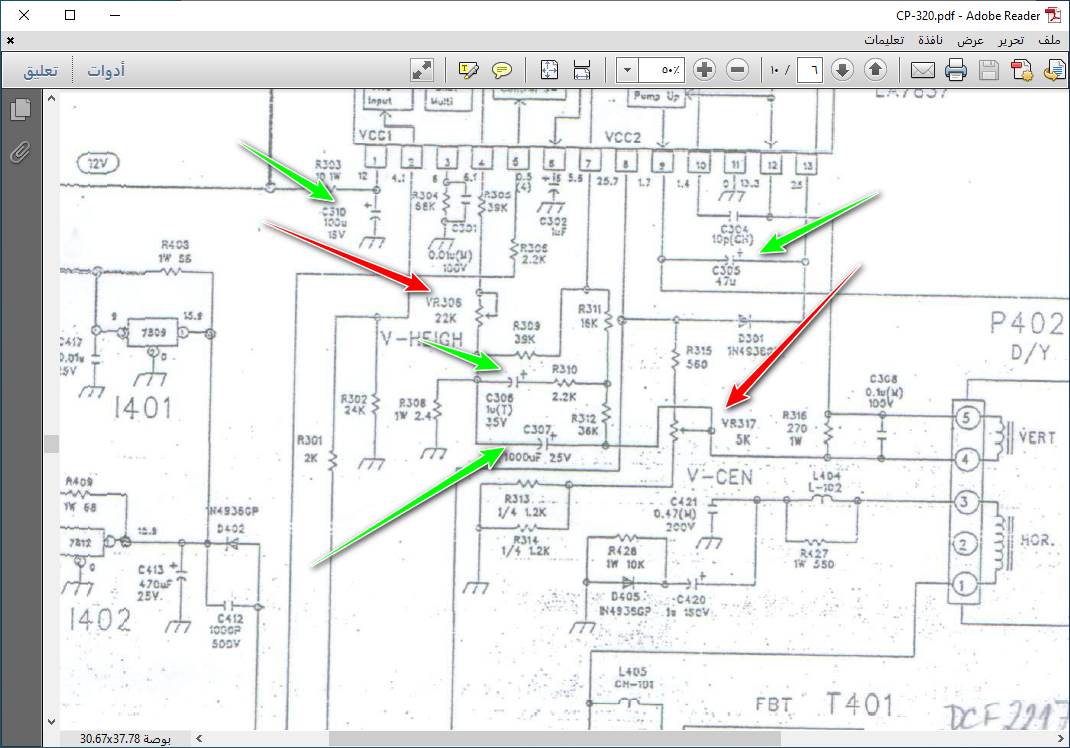Open the page thumbnails panel
Screen dimensions: 1070x748
[20, 110]
